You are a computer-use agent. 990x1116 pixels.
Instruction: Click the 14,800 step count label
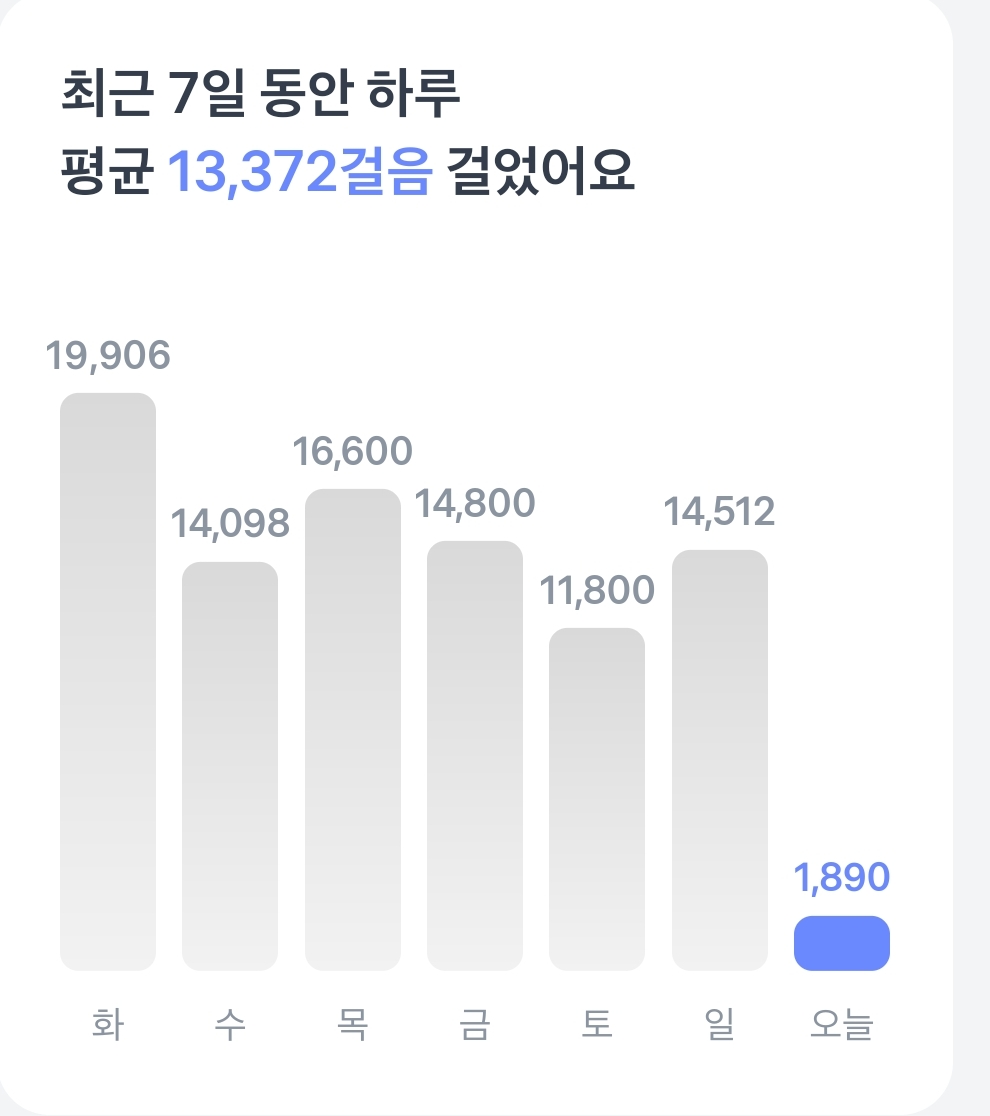475,503
